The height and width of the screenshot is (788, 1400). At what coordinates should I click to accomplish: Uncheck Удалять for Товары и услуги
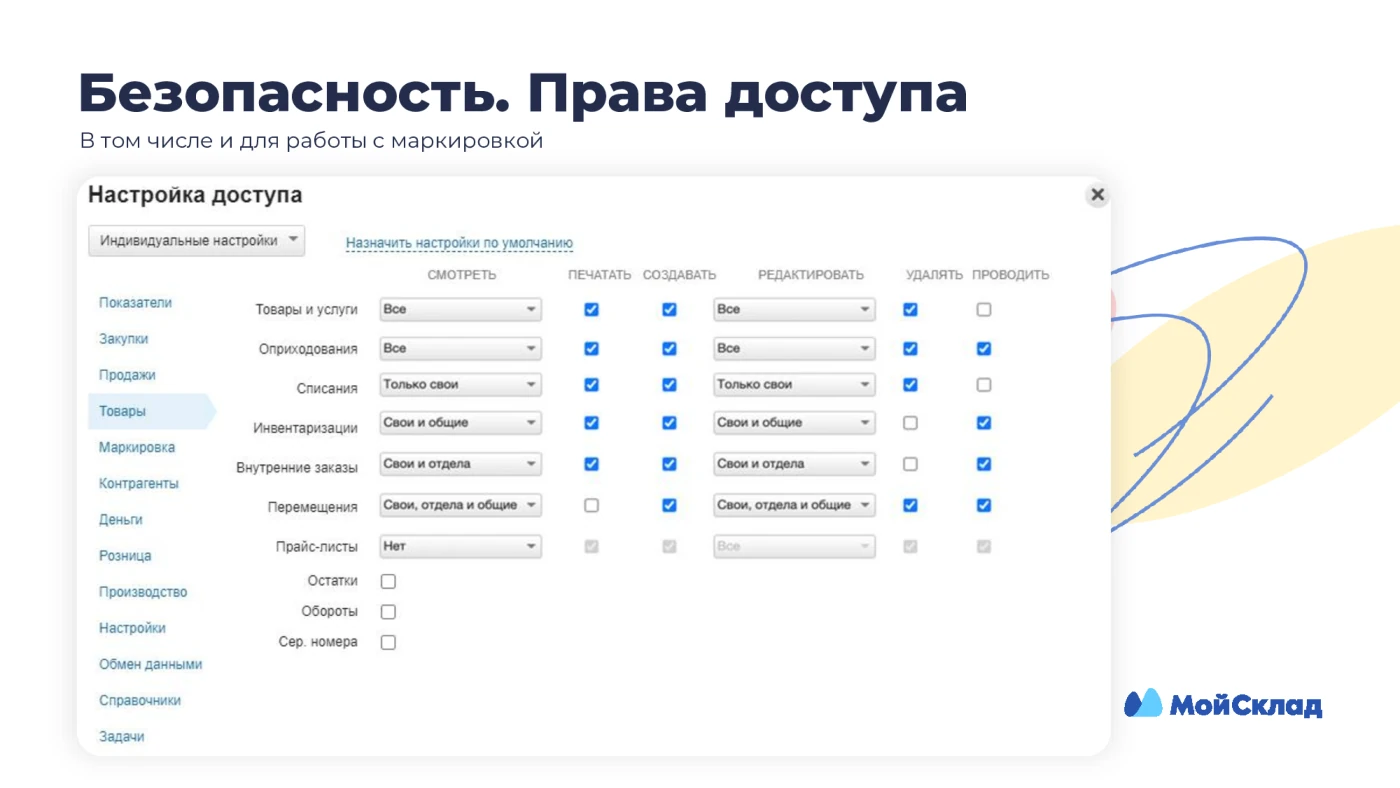click(910, 310)
